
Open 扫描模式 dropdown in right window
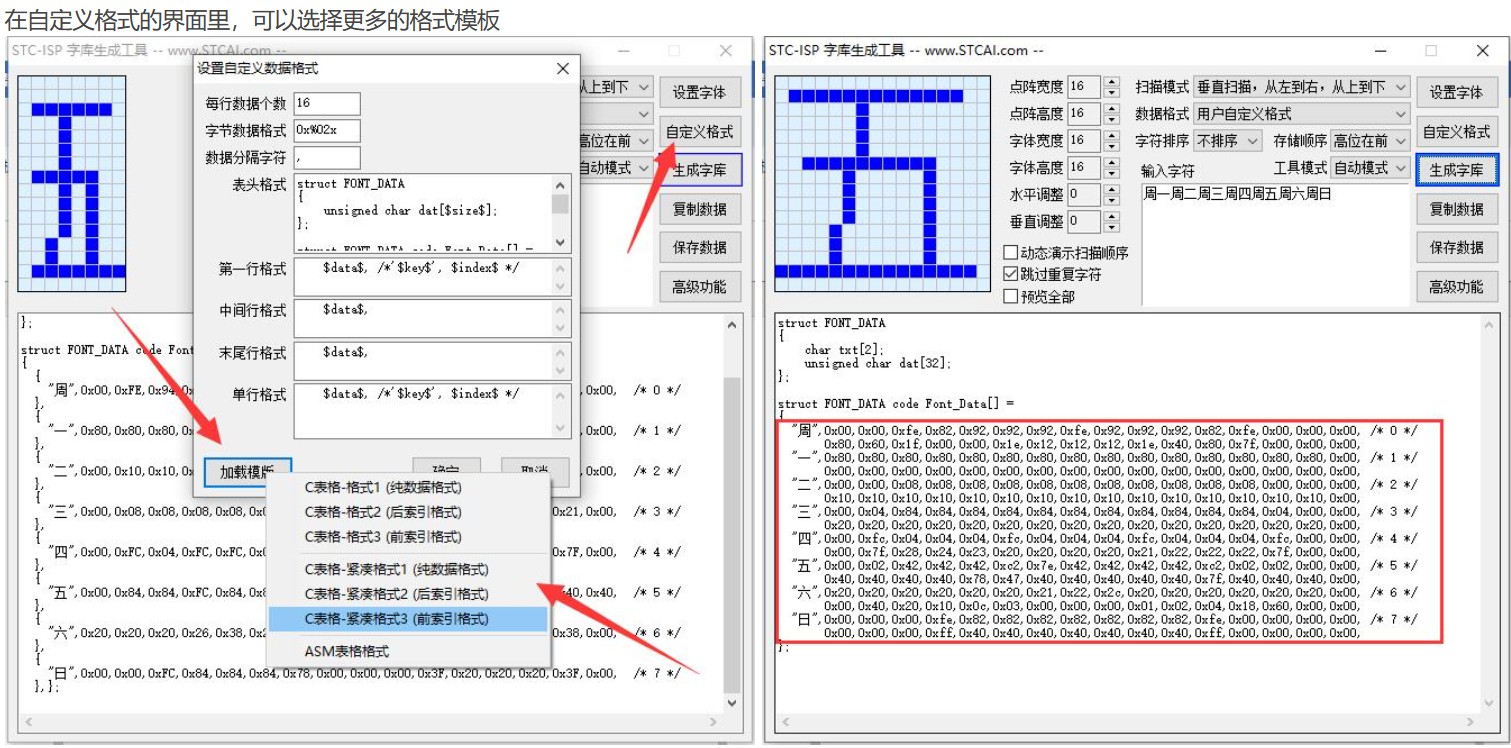tap(1301, 87)
